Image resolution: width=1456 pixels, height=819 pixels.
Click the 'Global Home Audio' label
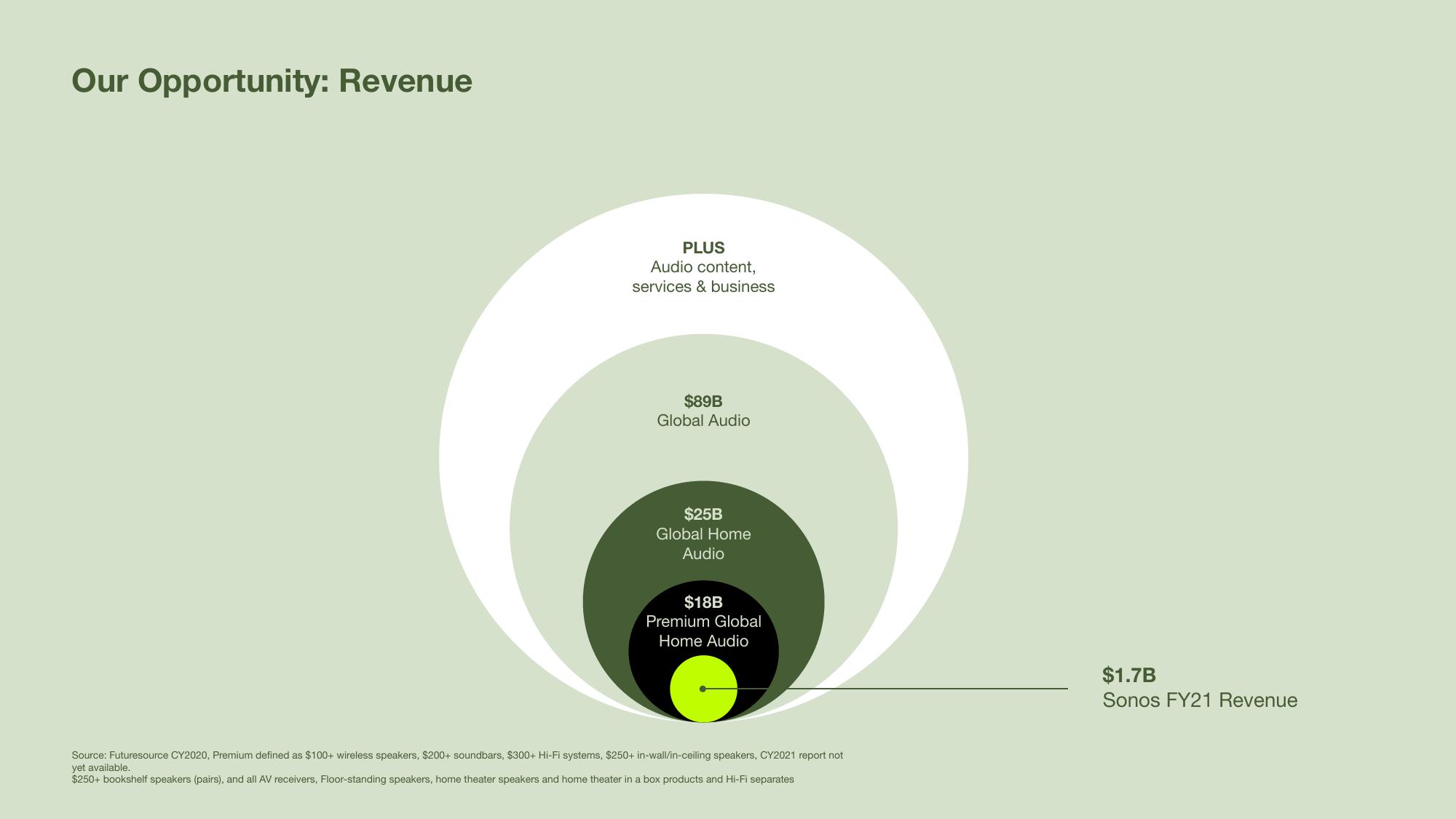click(703, 544)
